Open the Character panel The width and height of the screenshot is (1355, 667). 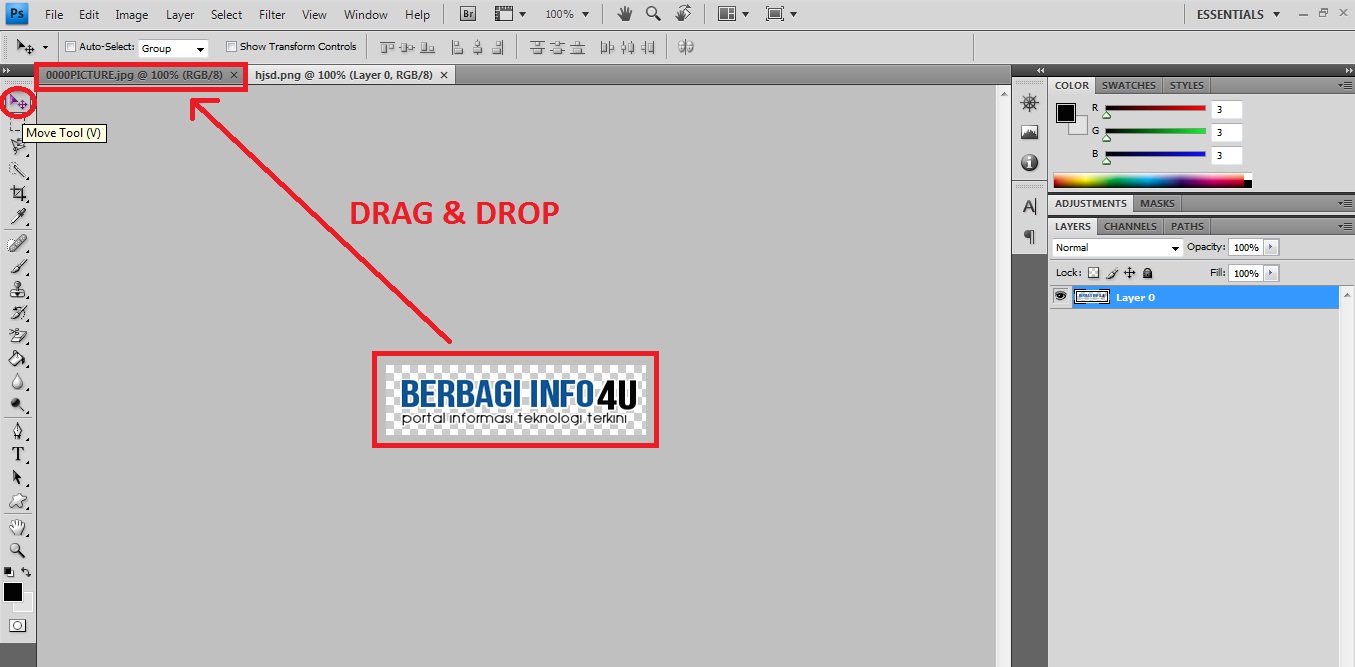(x=1029, y=206)
